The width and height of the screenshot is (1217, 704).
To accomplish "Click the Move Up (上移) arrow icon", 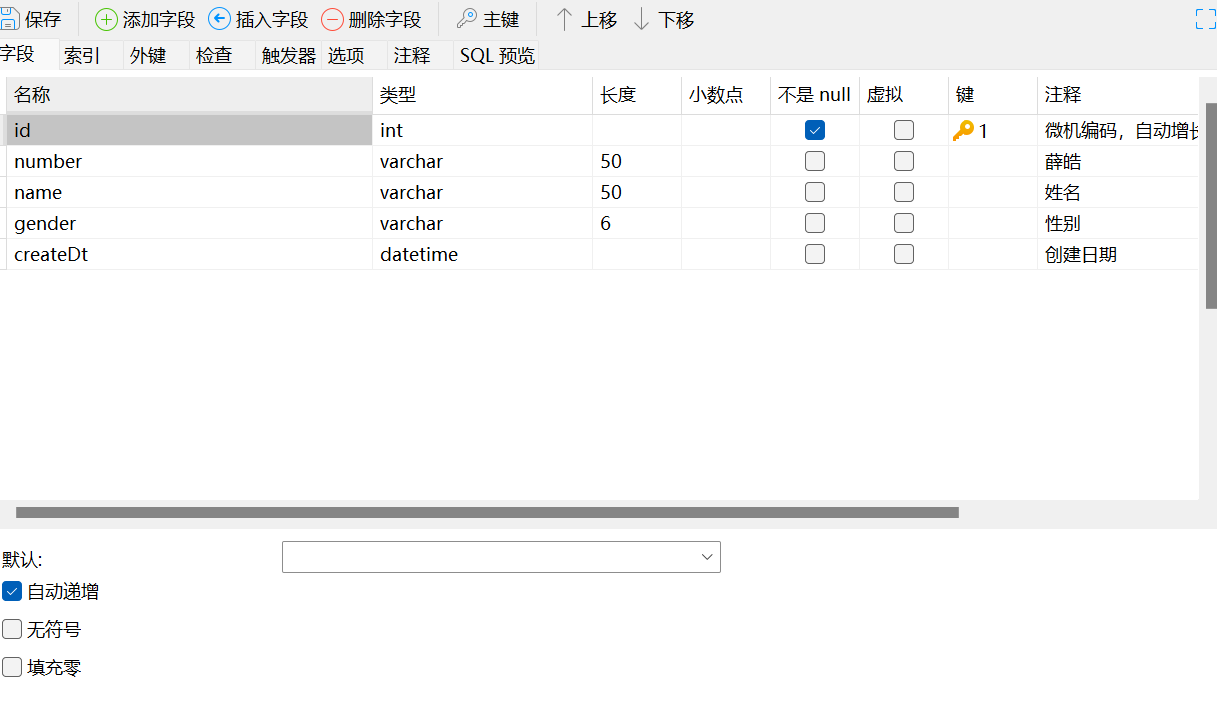I will [x=564, y=20].
